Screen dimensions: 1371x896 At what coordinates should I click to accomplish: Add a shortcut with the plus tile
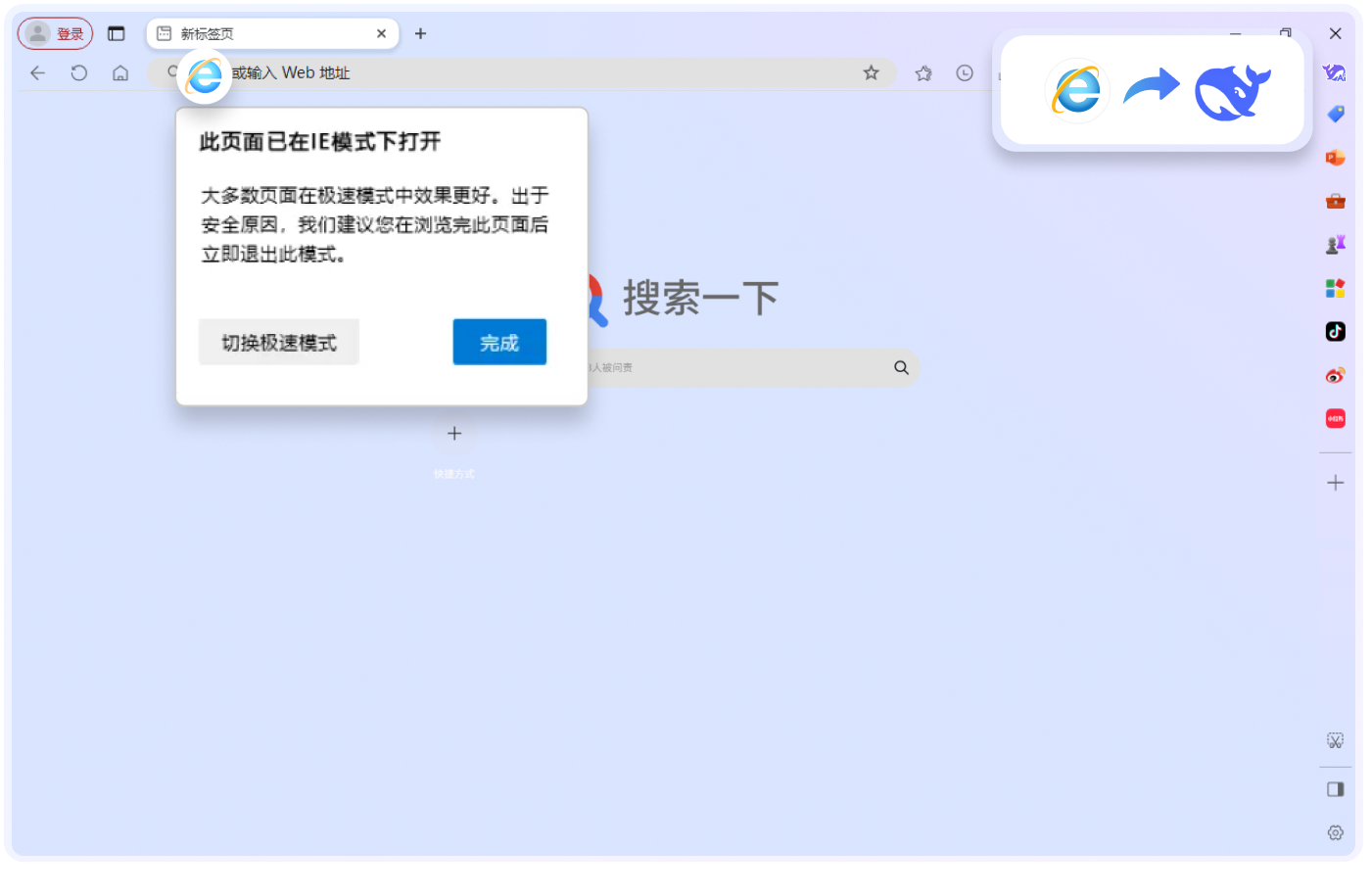click(x=454, y=433)
